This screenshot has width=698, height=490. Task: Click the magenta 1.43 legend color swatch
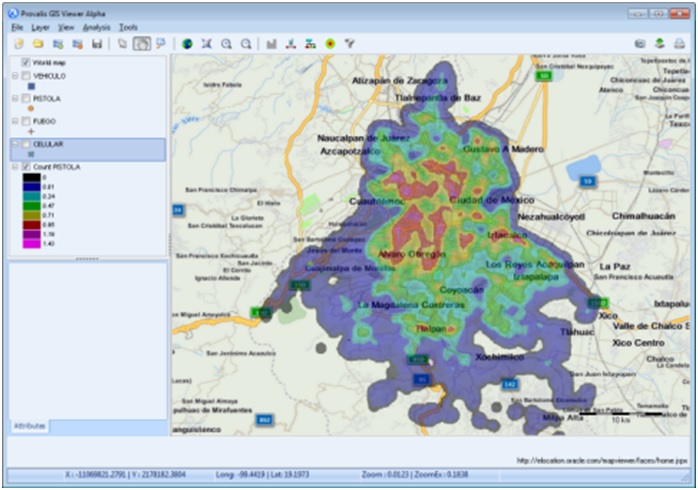(x=31, y=243)
